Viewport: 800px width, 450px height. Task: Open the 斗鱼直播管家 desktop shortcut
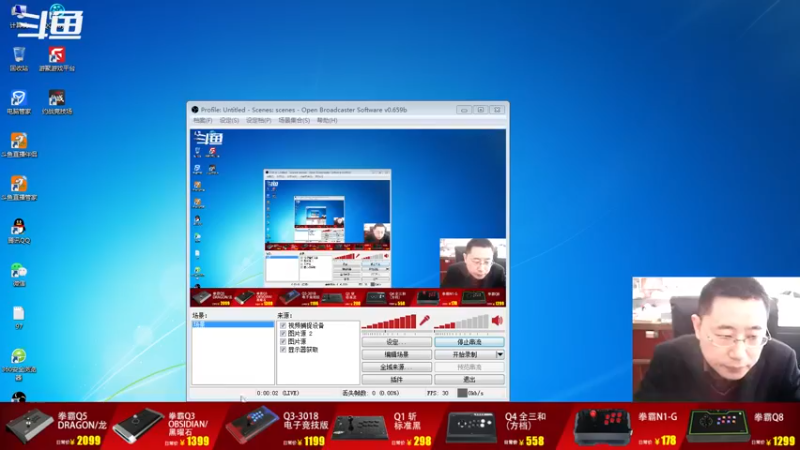click(19, 188)
